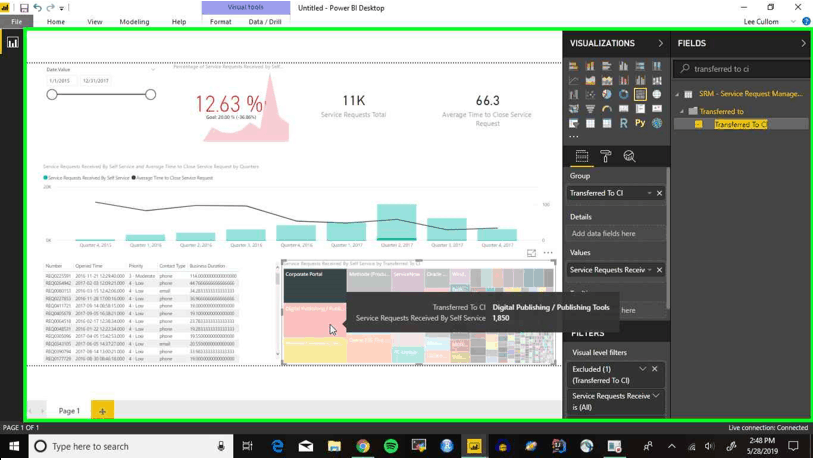Viewport: 815px width, 460px height.
Task: Select the map visual icon
Action: pos(657,95)
